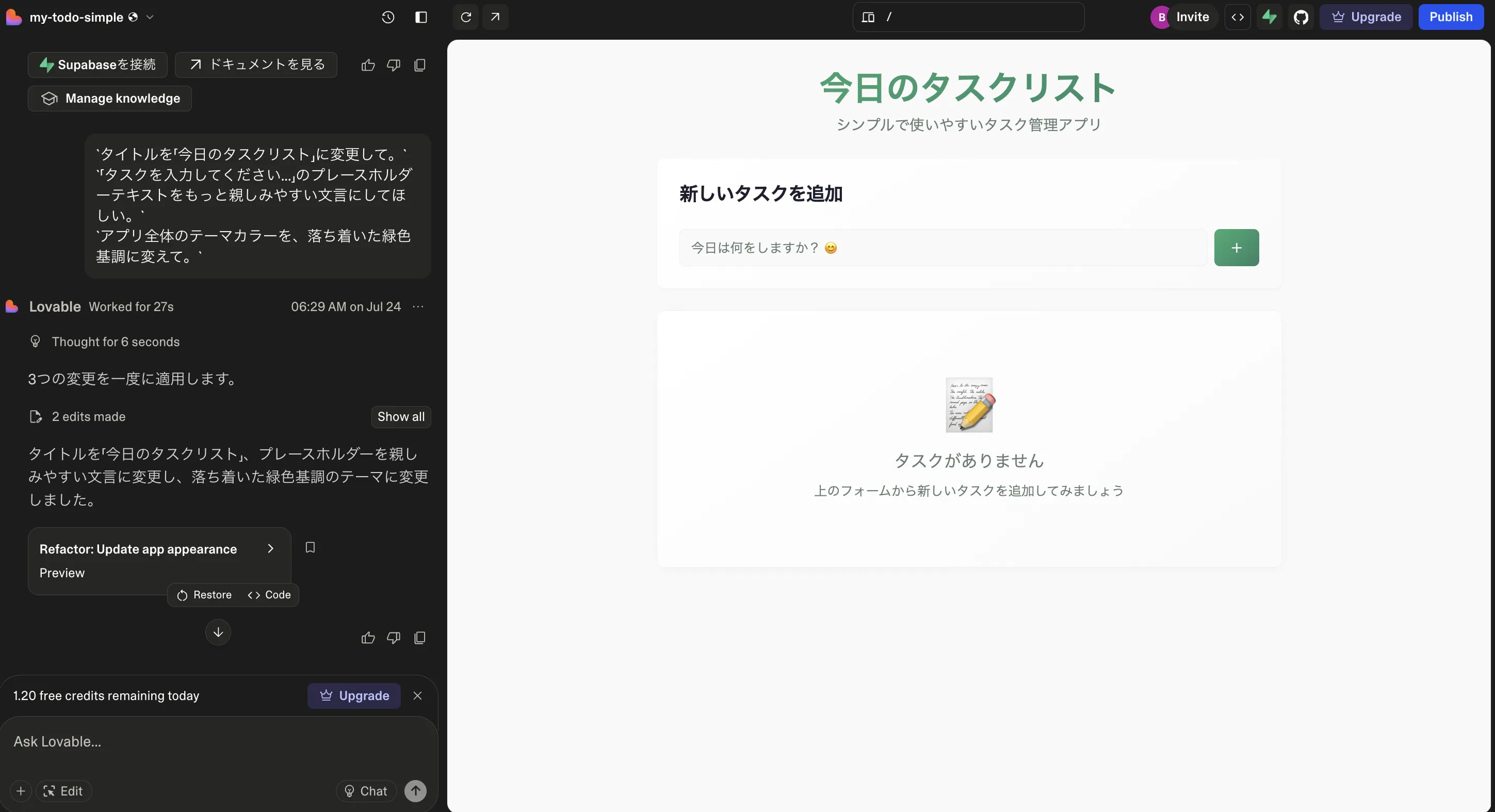Open the message options menu
Screen dimensions: 1495x812
coord(418,306)
